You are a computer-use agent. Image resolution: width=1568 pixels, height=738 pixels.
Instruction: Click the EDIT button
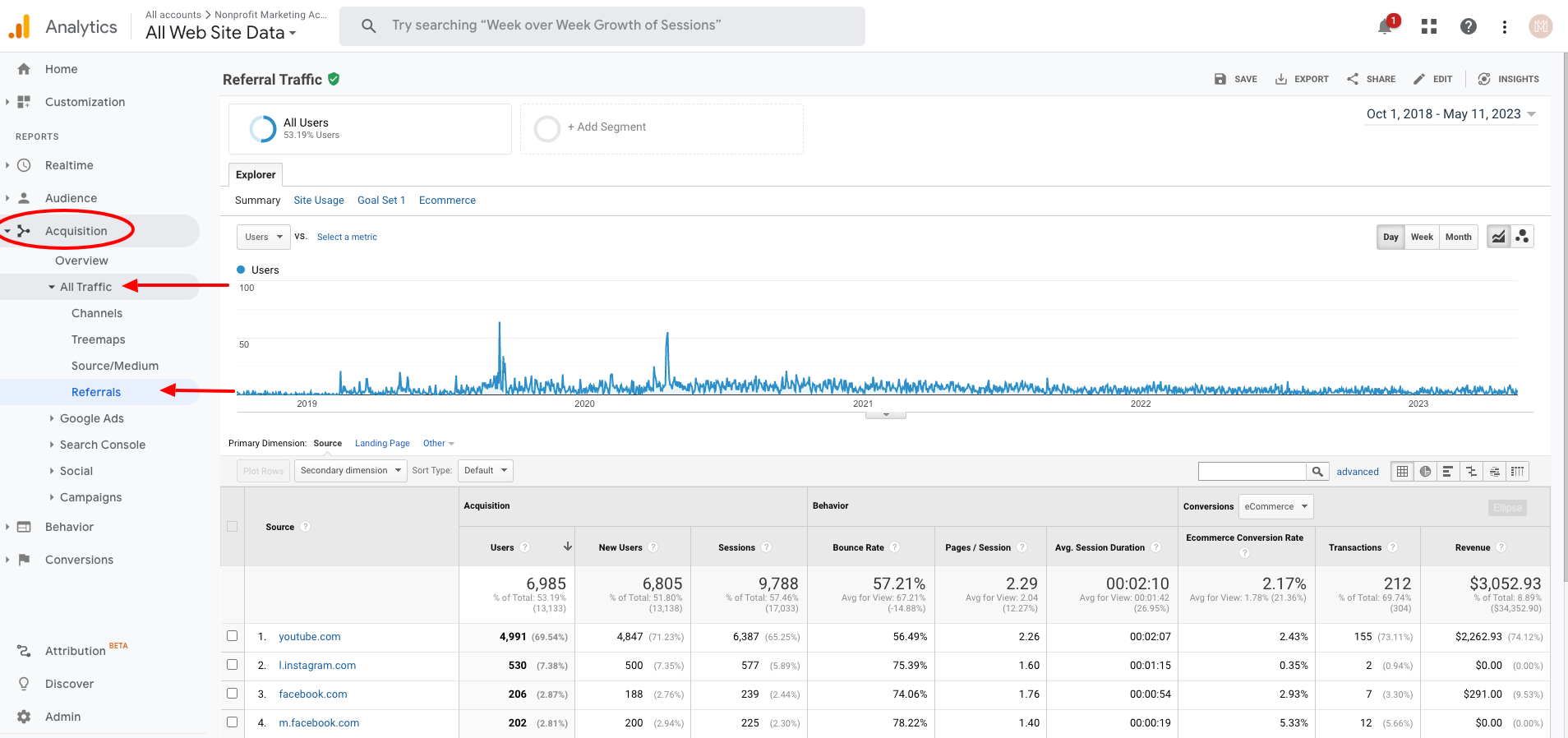(x=1432, y=79)
